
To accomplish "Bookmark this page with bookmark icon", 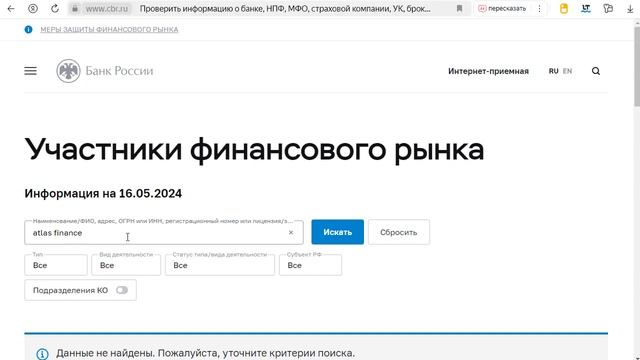I will (x=459, y=9).
